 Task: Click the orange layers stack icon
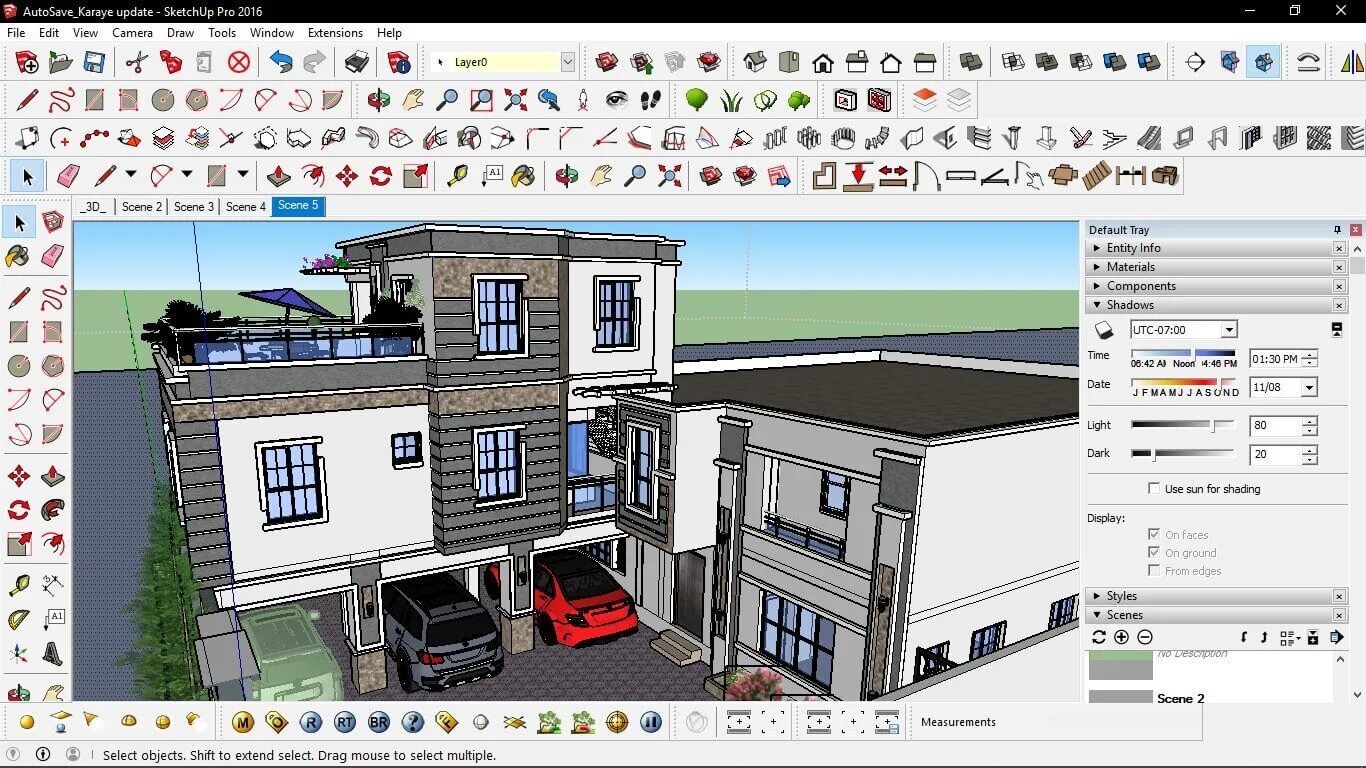click(925, 100)
